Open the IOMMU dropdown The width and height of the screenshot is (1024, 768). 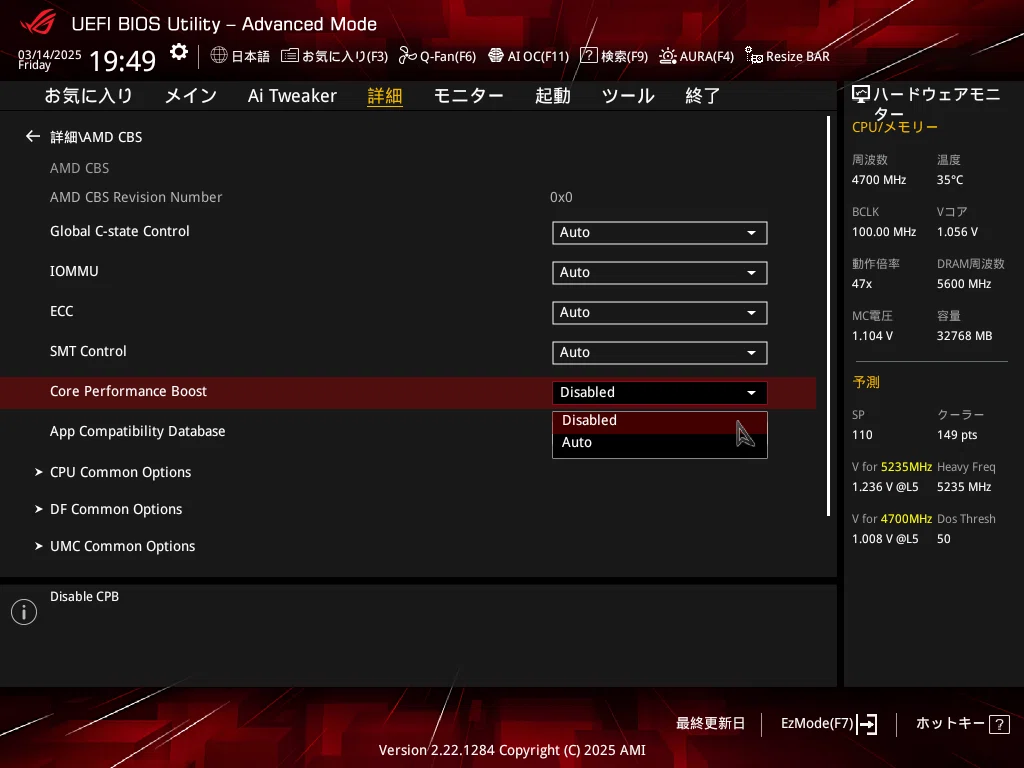[x=660, y=272]
